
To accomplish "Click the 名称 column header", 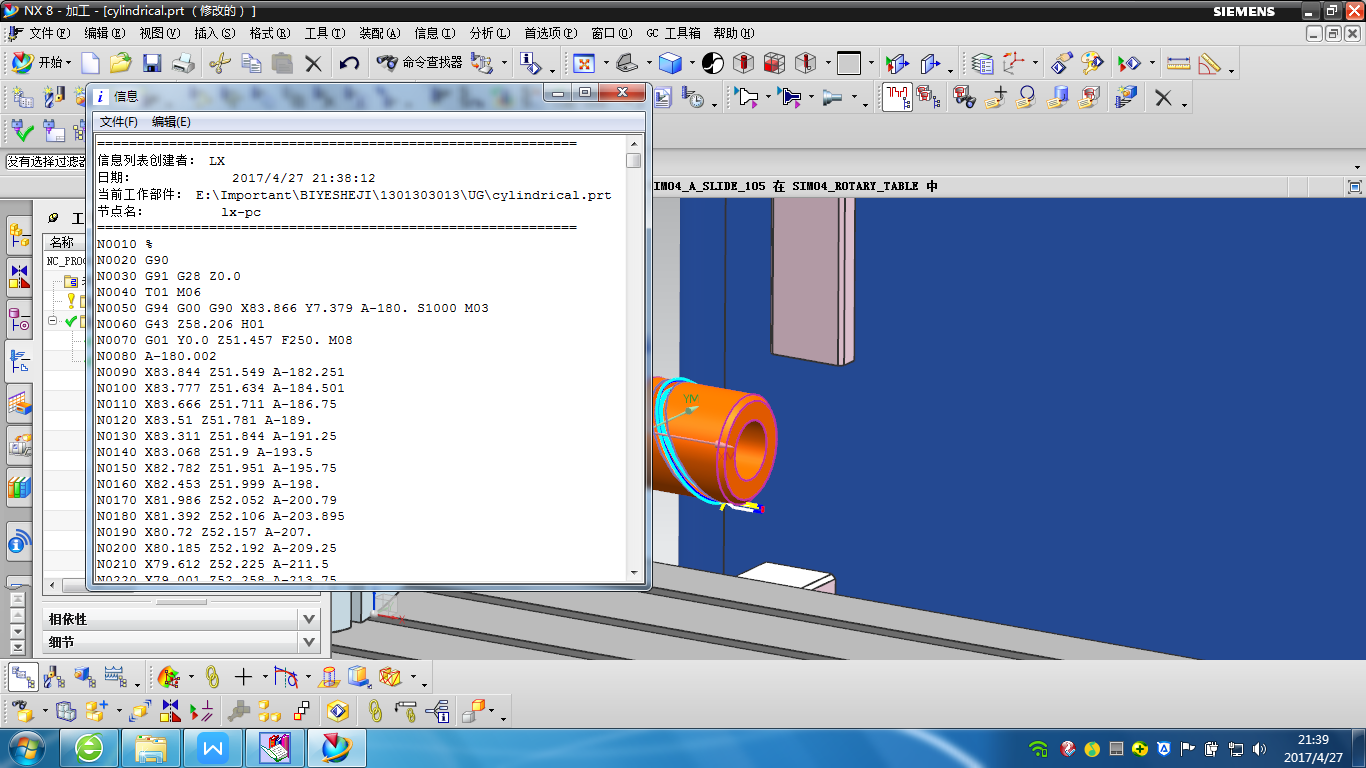I will point(62,242).
